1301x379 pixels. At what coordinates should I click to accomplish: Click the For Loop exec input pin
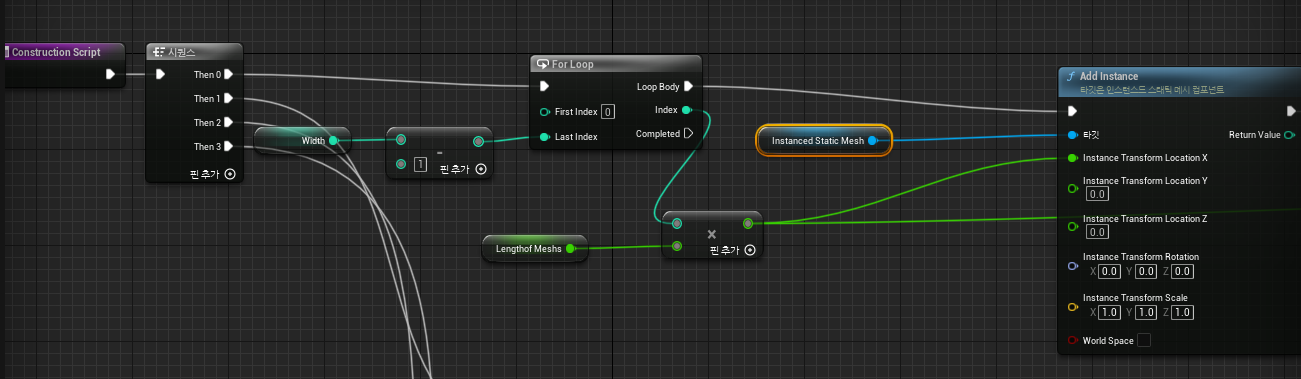(x=544, y=86)
